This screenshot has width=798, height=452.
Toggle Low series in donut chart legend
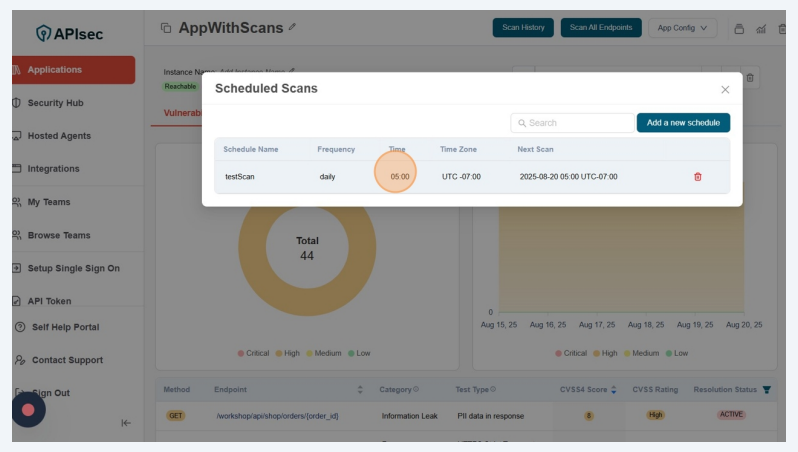pyautogui.click(x=358, y=353)
